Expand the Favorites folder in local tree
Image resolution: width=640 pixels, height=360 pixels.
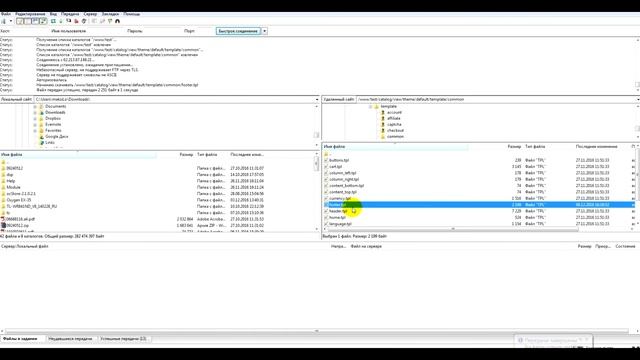point(35,131)
